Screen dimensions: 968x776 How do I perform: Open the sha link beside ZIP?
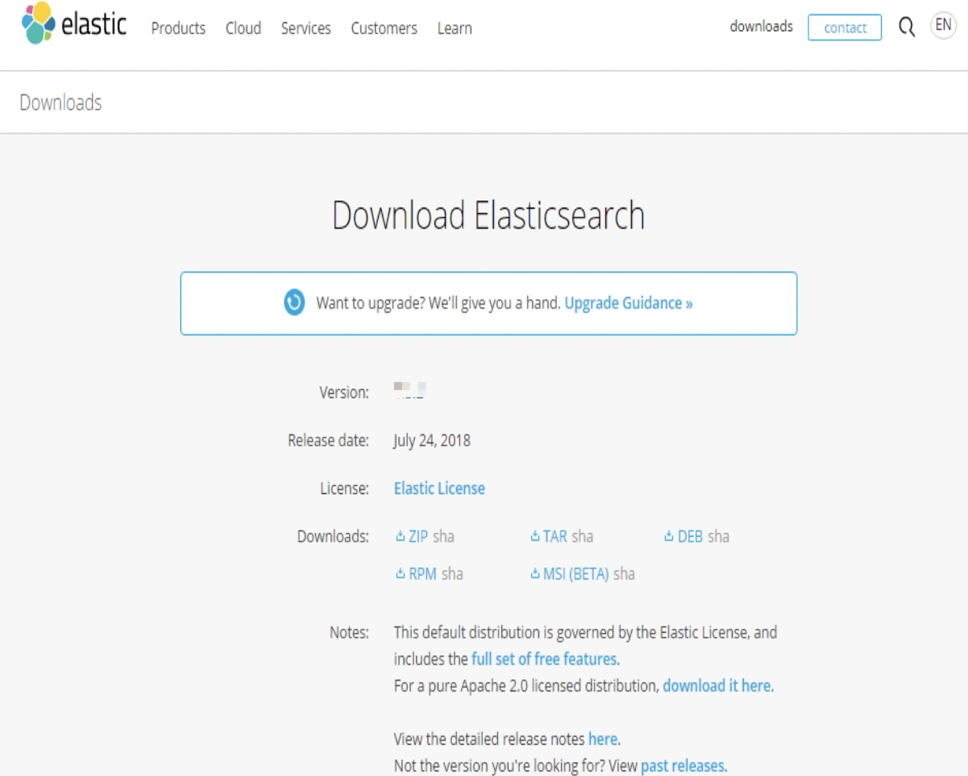443,536
